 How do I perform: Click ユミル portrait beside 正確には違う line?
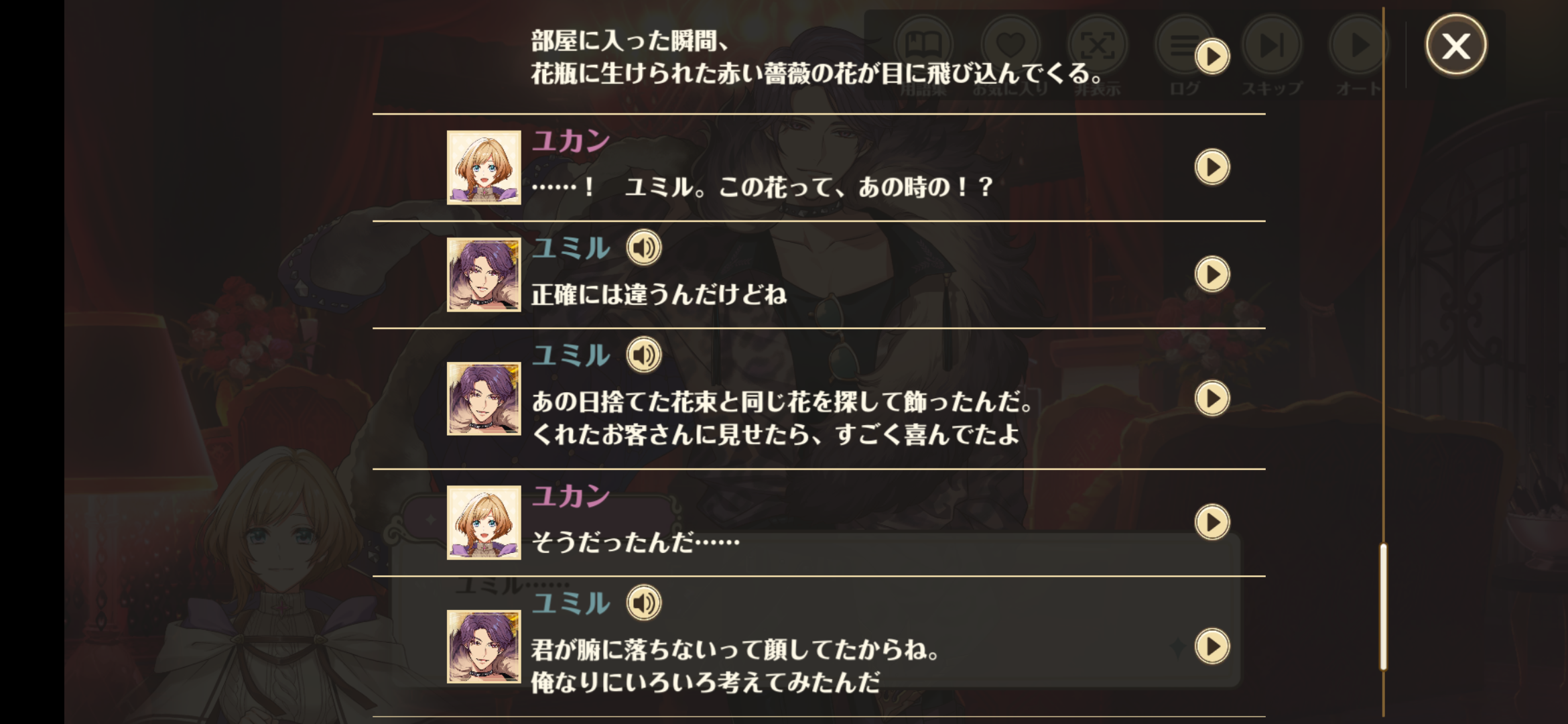pyautogui.click(x=484, y=275)
